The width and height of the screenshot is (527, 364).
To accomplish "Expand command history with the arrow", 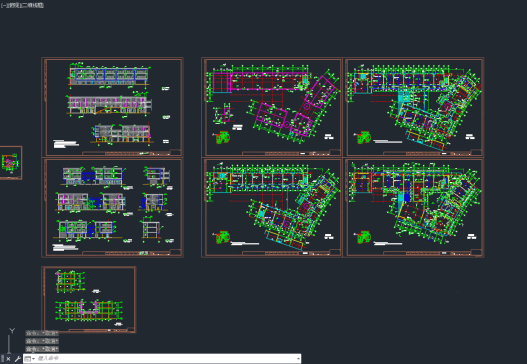I will (298, 359).
